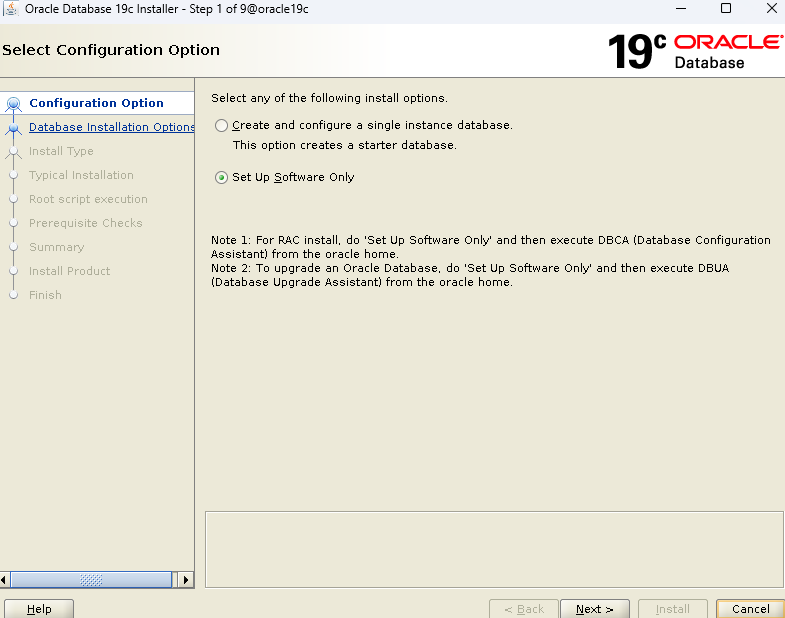This screenshot has width=785, height=618.
Task: Click the Note 2 upgrade text
Action: click(x=470, y=275)
